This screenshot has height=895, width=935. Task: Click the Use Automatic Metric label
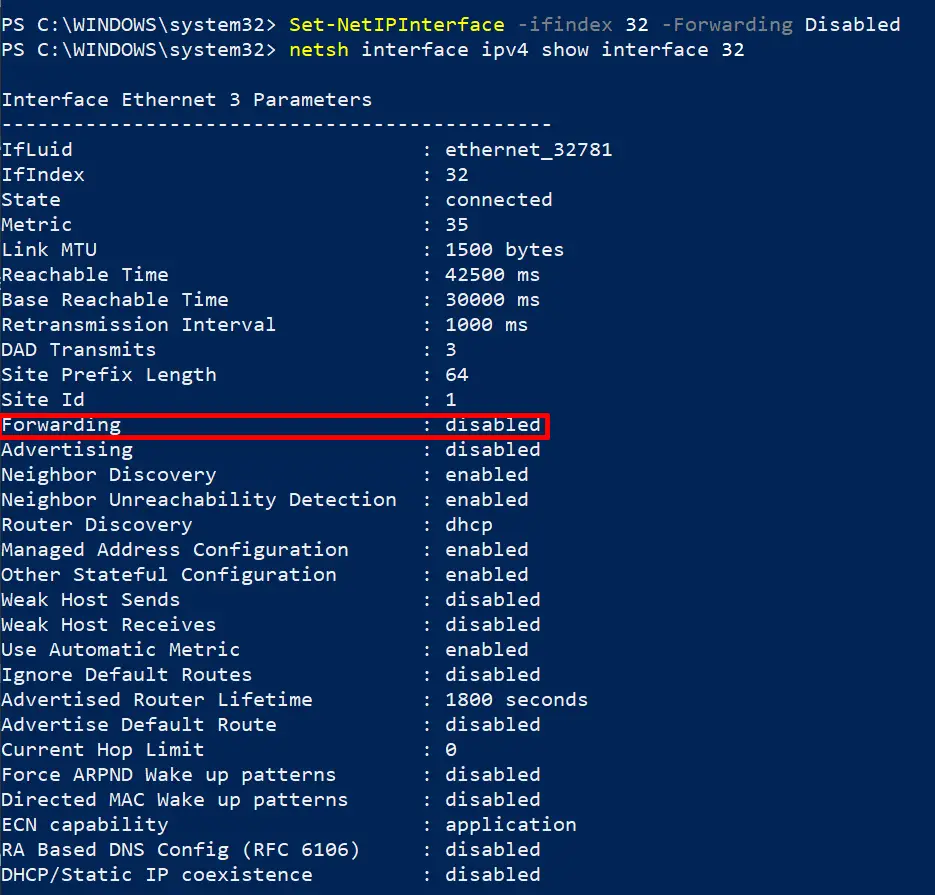pyautogui.click(x=120, y=650)
